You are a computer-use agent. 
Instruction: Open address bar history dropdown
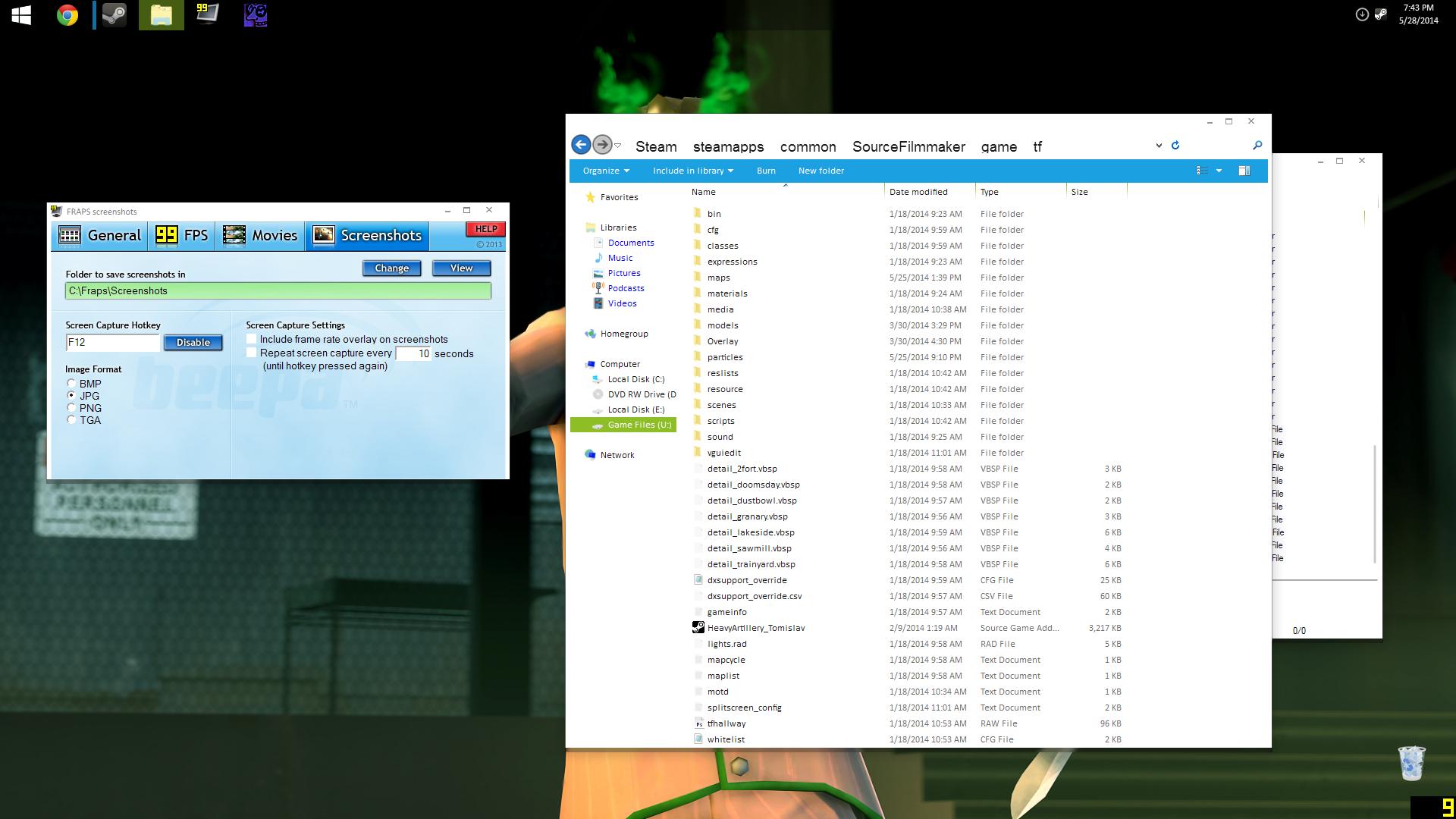pos(1159,146)
